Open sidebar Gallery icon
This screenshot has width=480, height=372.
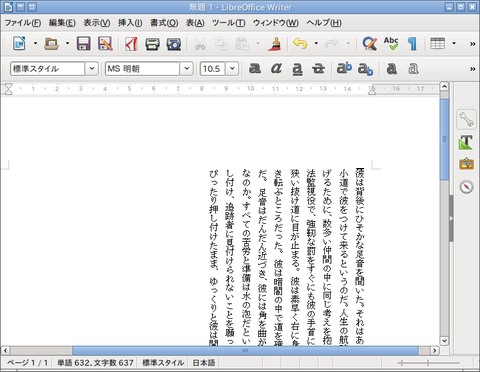(466, 164)
